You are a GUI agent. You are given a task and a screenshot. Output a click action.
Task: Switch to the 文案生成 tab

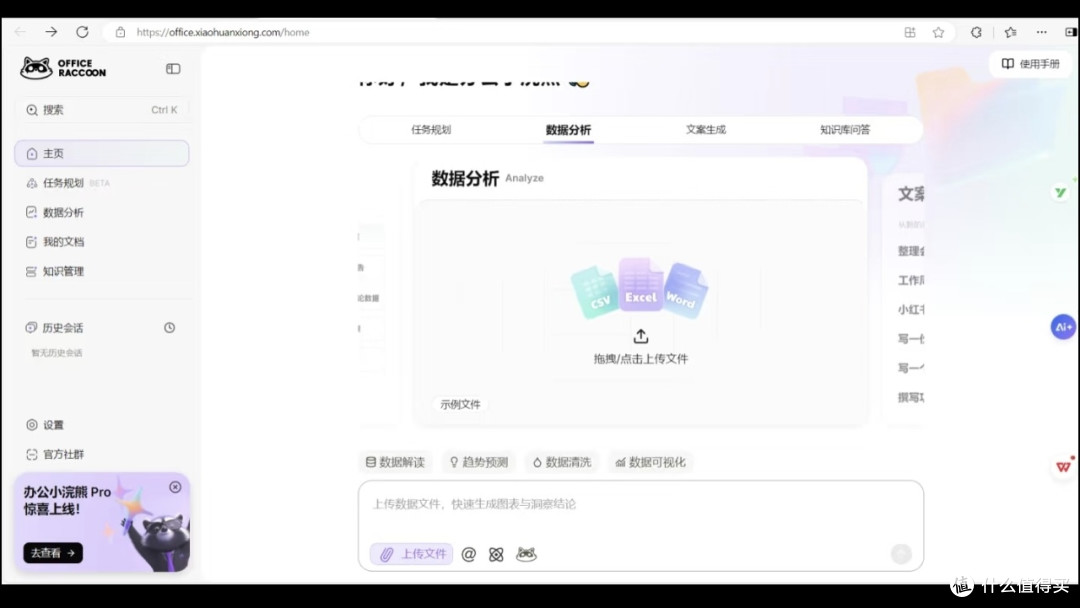click(x=705, y=129)
